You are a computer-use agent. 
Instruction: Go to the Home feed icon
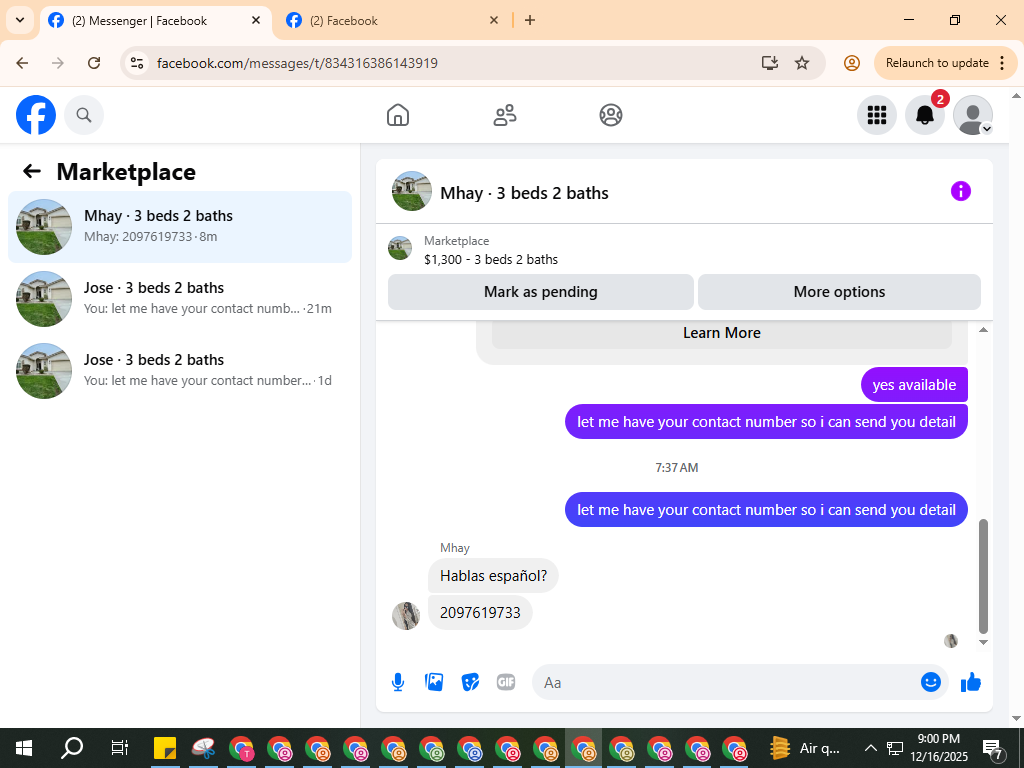click(x=398, y=115)
